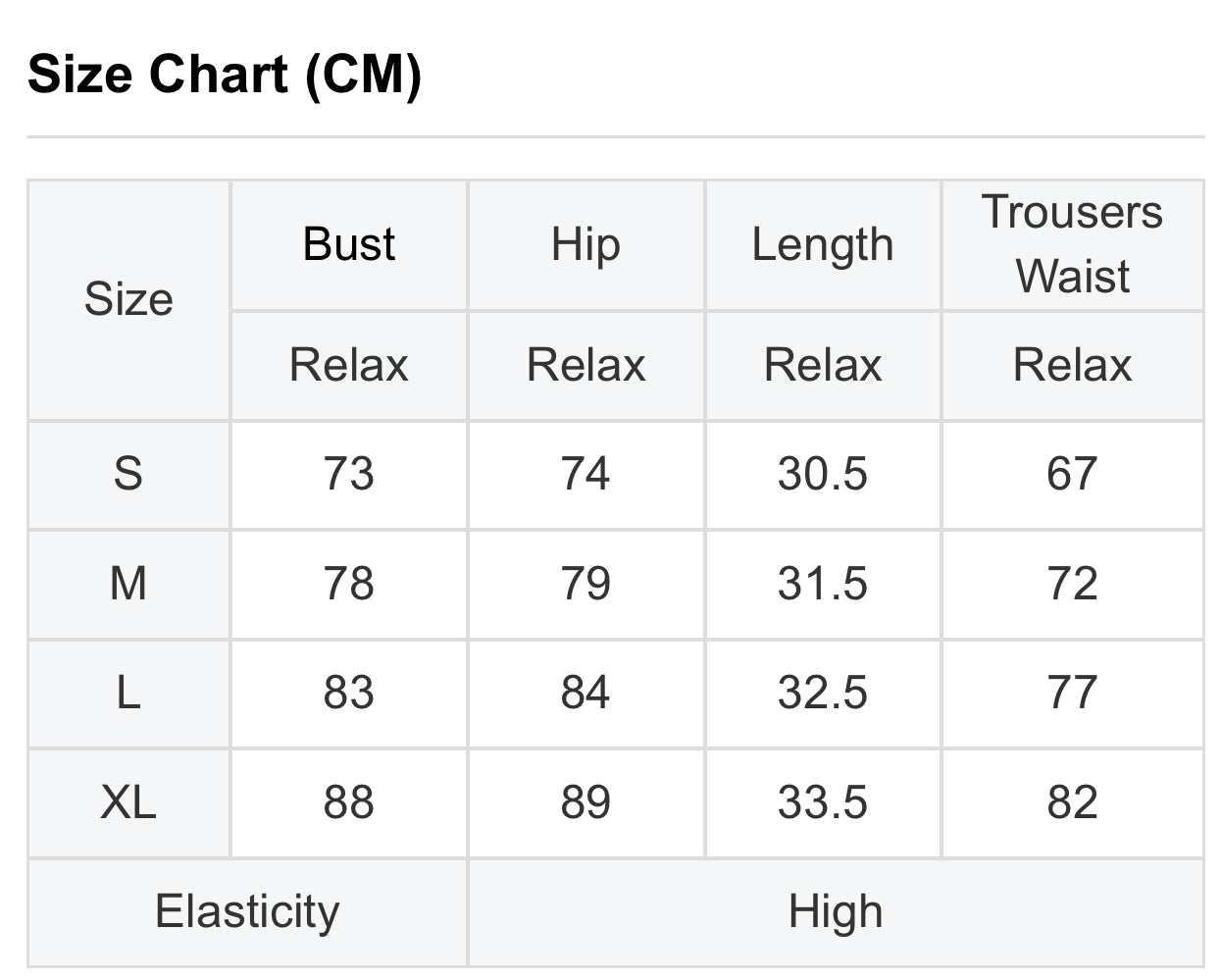Image resolution: width=1221 pixels, height=980 pixels.
Task: Select the S size row label
Action: 128,475
